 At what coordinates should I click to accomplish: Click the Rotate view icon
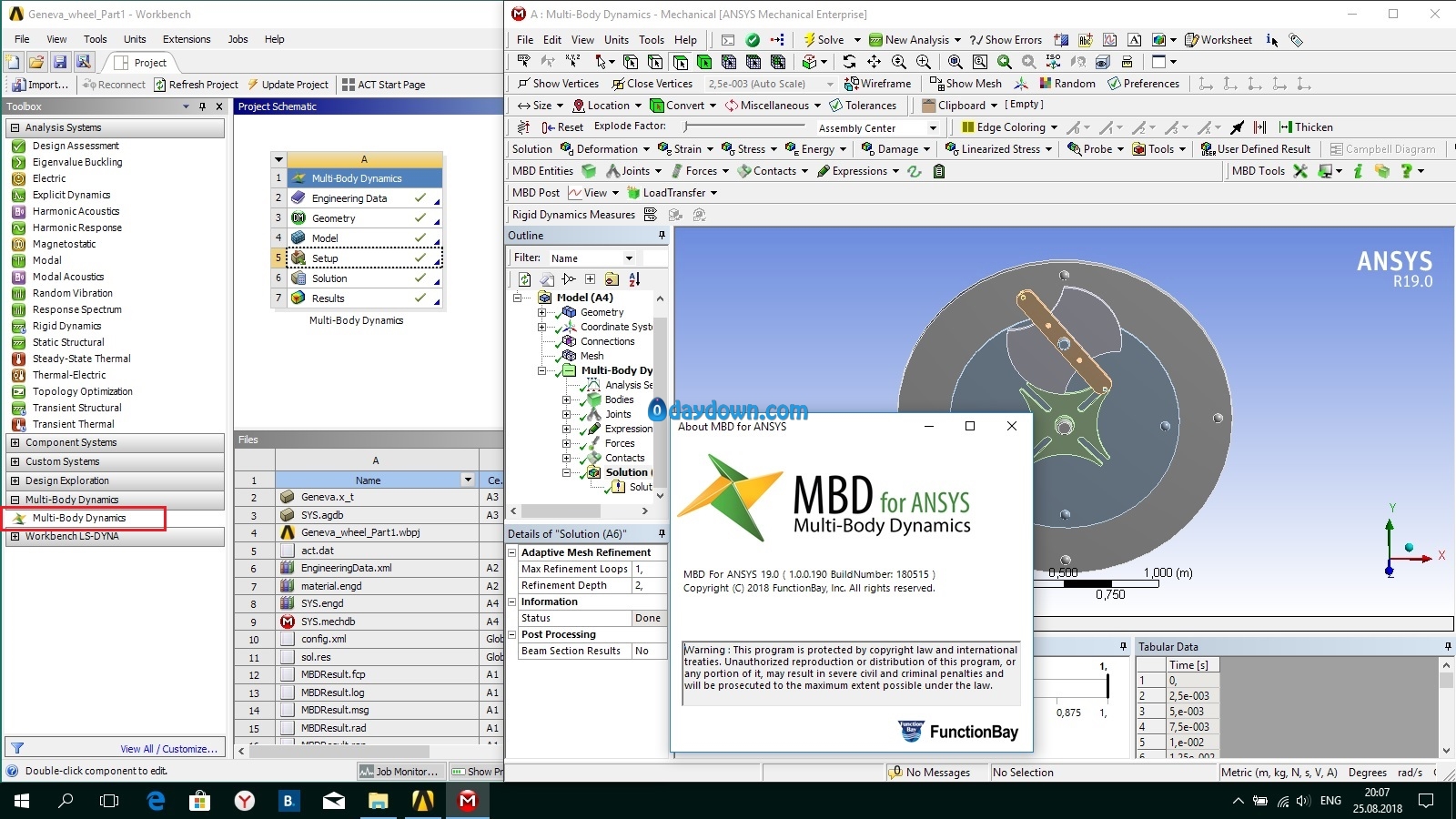pyautogui.click(x=849, y=62)
